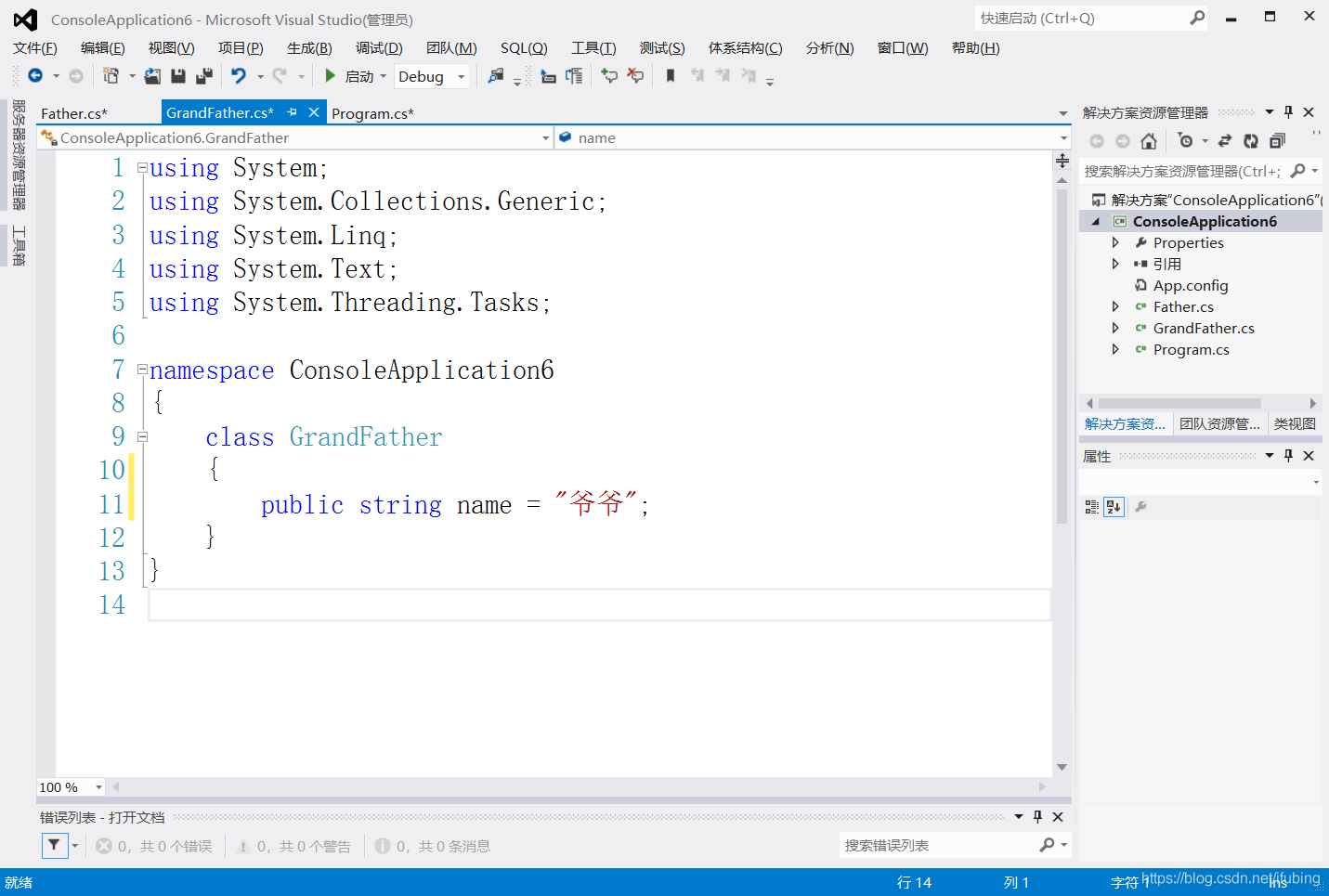Click the Property Pages wrench icon
The image size is (1329, 896).
[x=1141, y=507]
